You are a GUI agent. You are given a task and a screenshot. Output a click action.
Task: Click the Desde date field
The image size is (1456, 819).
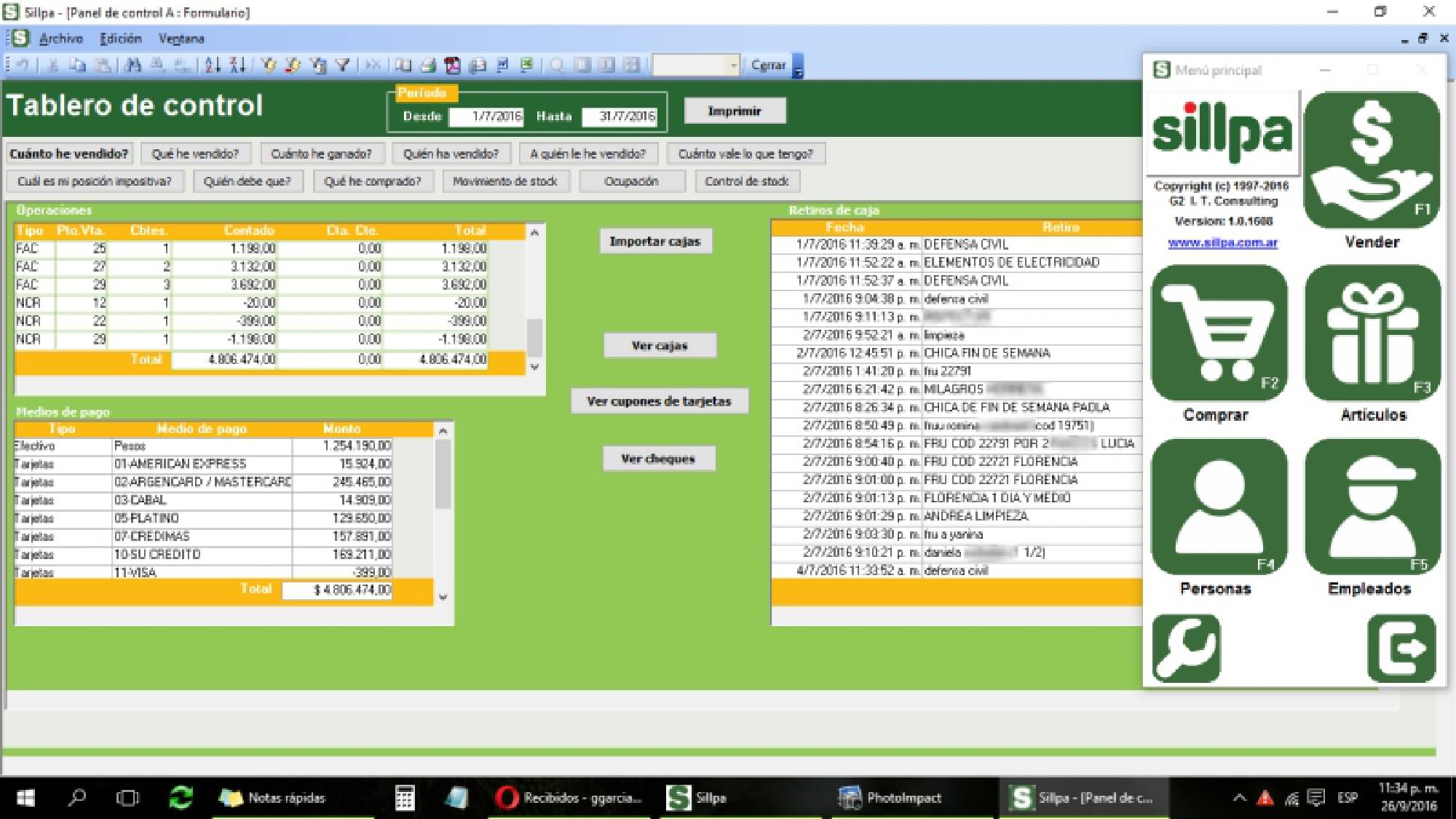point(484,114)
